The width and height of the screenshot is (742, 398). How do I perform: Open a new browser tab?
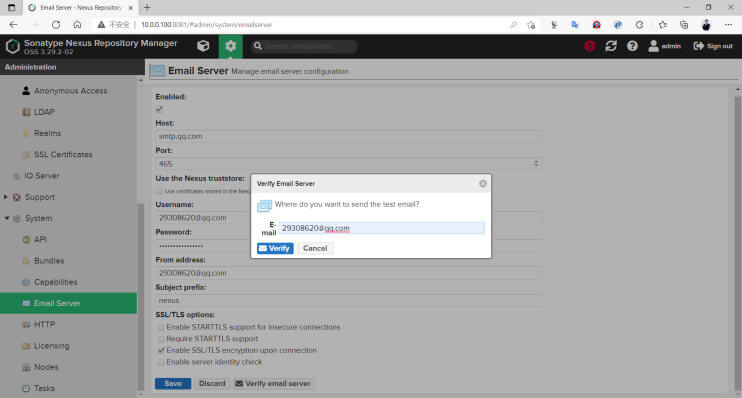(147, 8)
